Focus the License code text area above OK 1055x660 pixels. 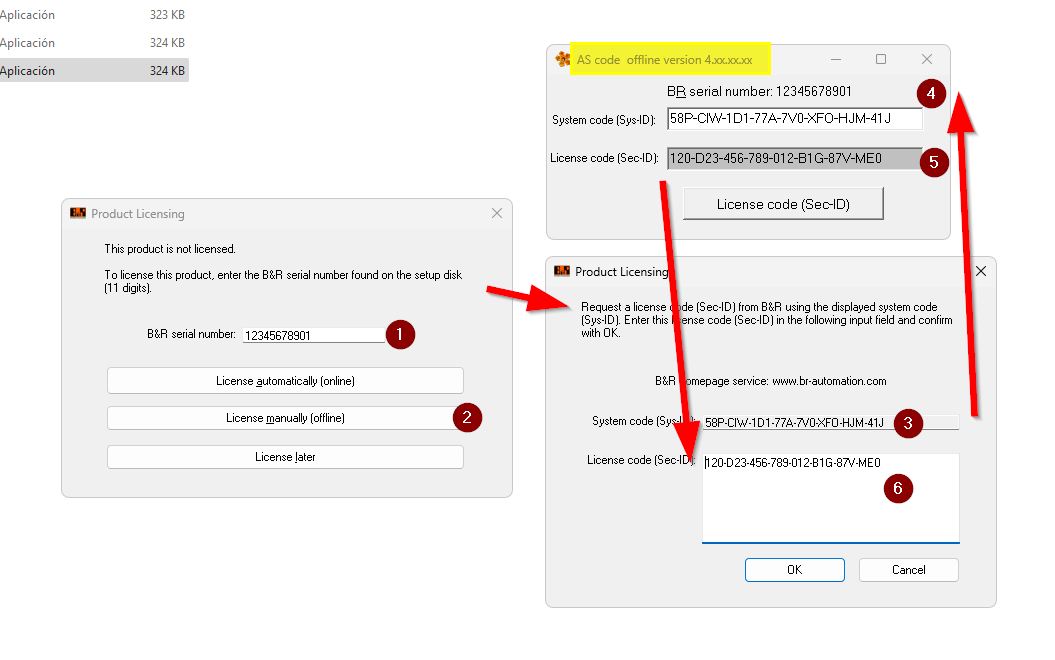click(830, 498)
